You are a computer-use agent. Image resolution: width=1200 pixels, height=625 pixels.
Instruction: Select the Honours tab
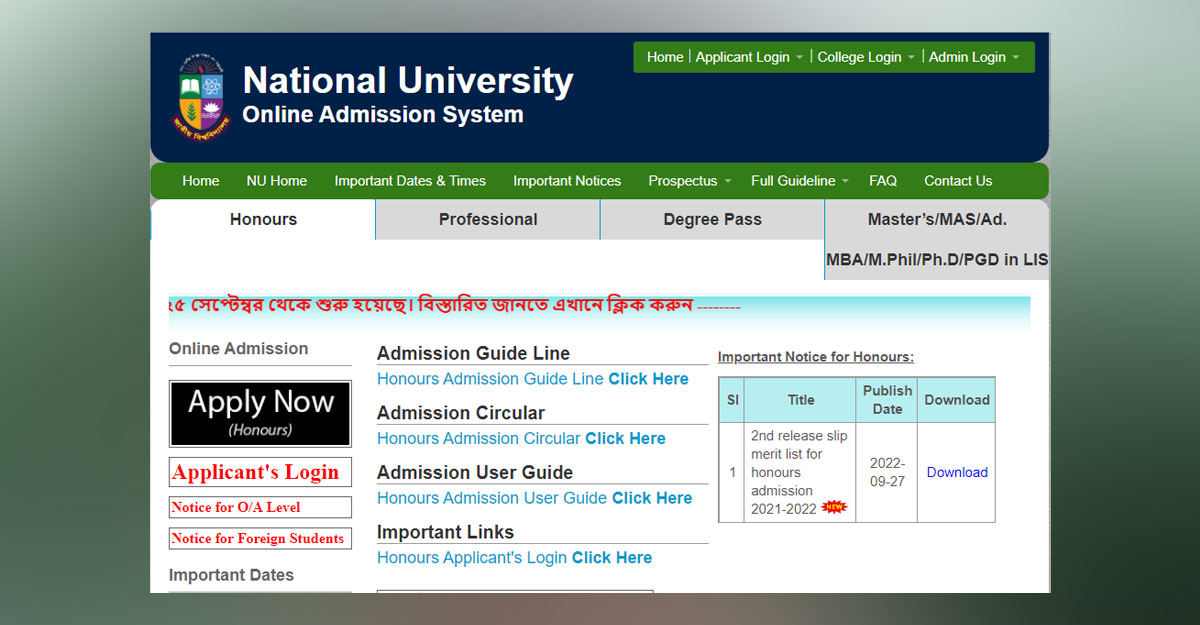pos(263,219)
